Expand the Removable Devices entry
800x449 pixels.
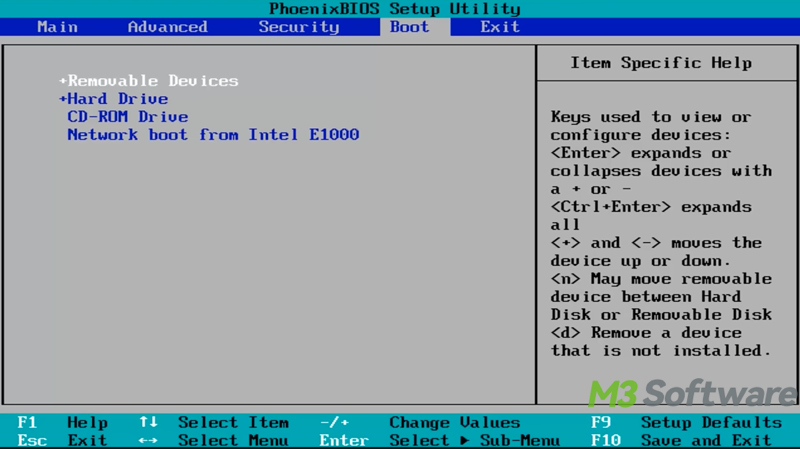click(x=152, y=81)
